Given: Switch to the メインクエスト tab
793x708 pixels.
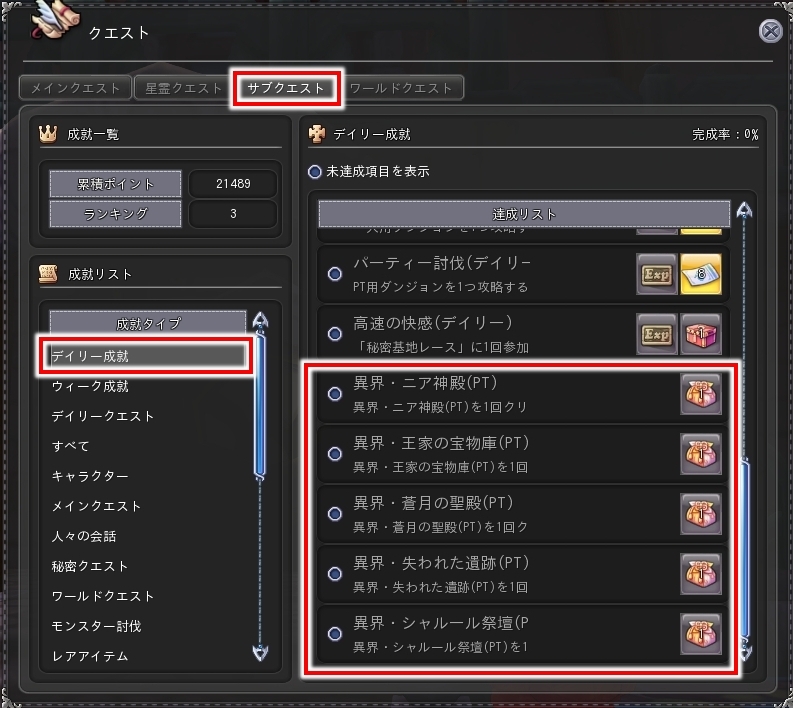Looking at the screenshot, I should 75,88.
